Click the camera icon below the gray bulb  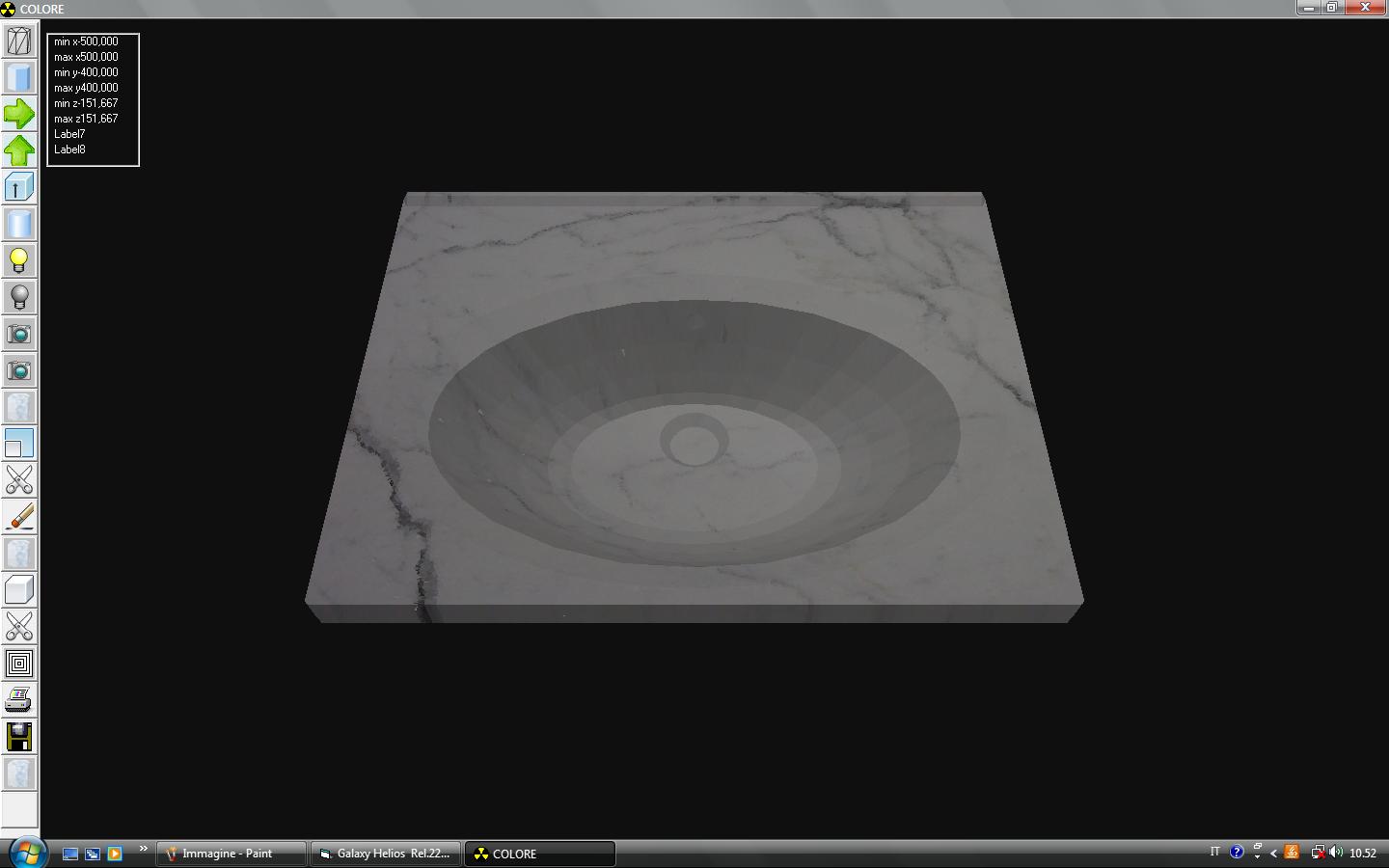[19, 334]
